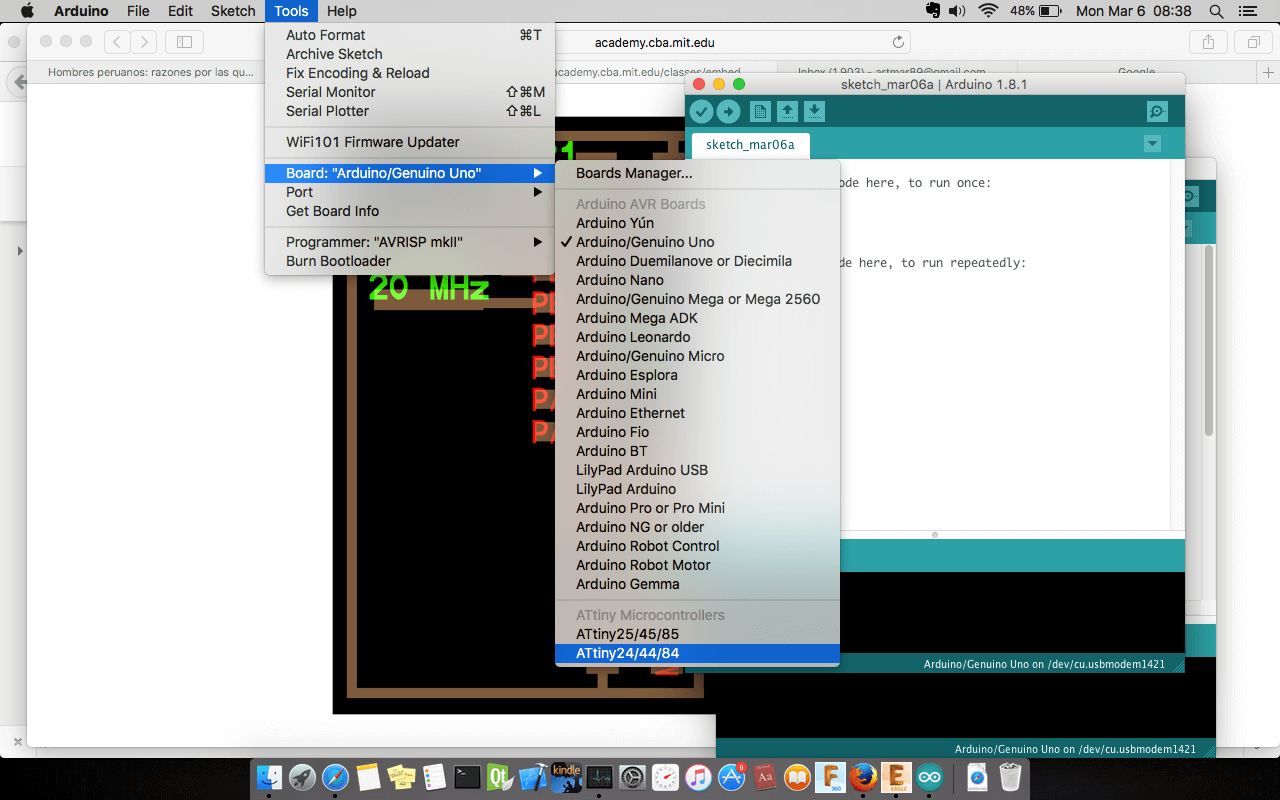This screenshot has width=1280, height=800.
Task: Open the battery status menu showing 48%
Action: [x=1036, y=11]
